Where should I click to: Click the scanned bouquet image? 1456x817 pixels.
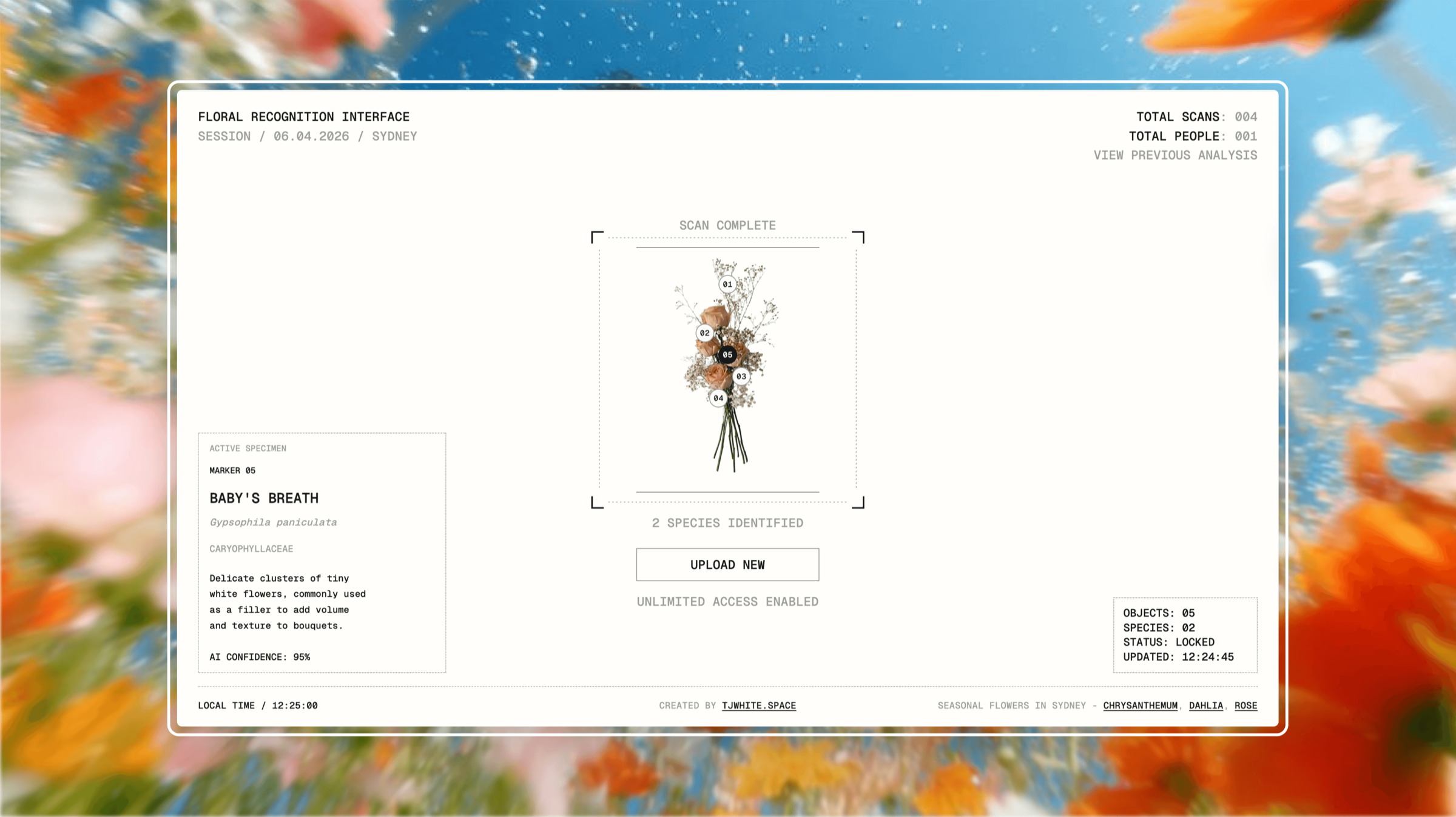[x=727, y=366]
